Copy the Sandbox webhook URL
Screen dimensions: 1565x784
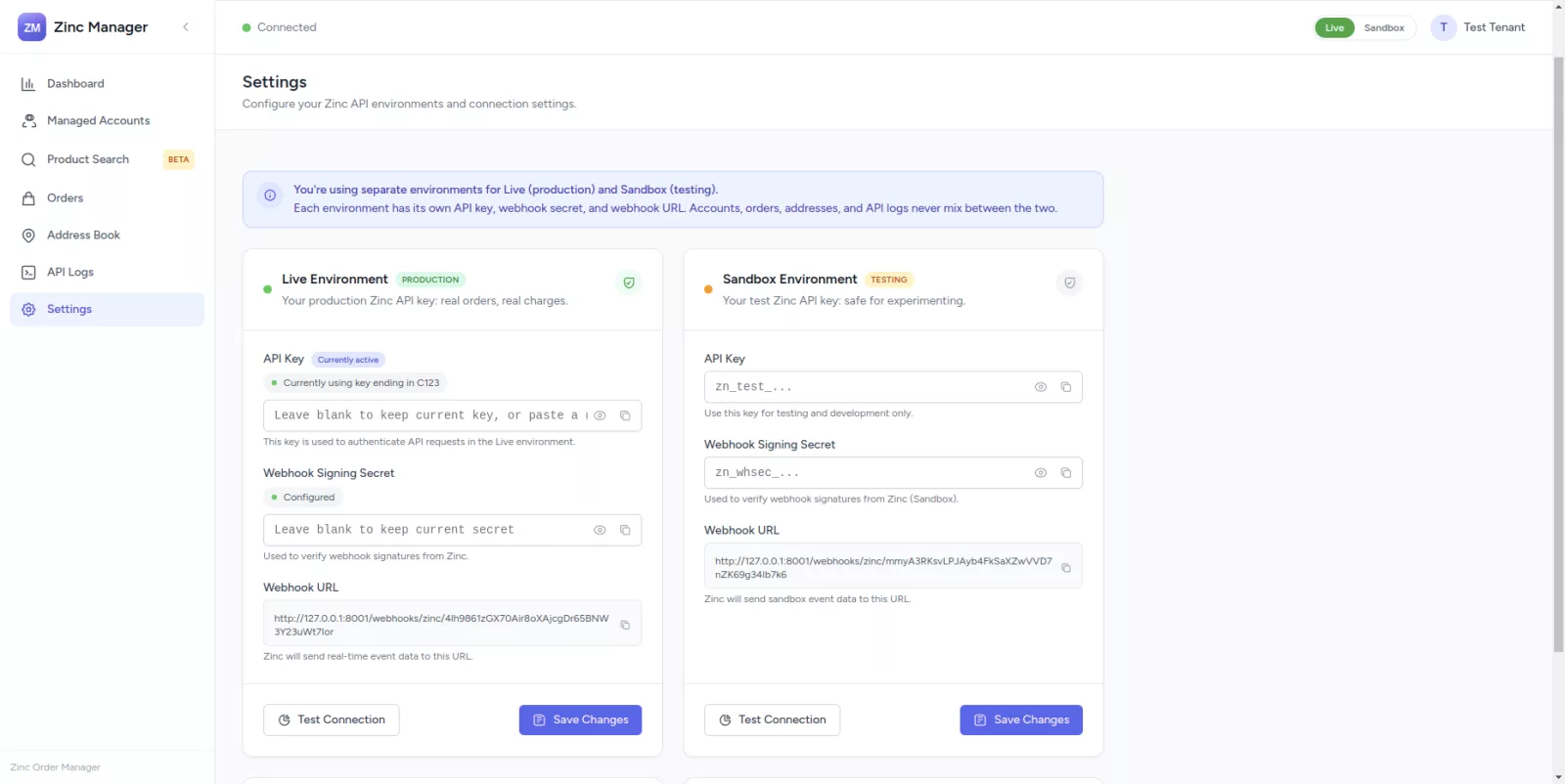(1066, 568)
